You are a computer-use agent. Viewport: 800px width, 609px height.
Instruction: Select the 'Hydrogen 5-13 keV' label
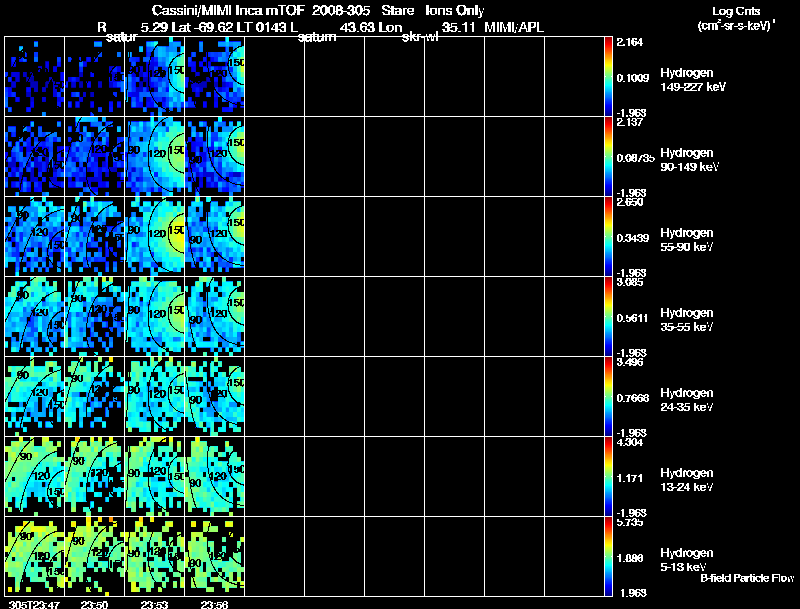pos(687,560)
